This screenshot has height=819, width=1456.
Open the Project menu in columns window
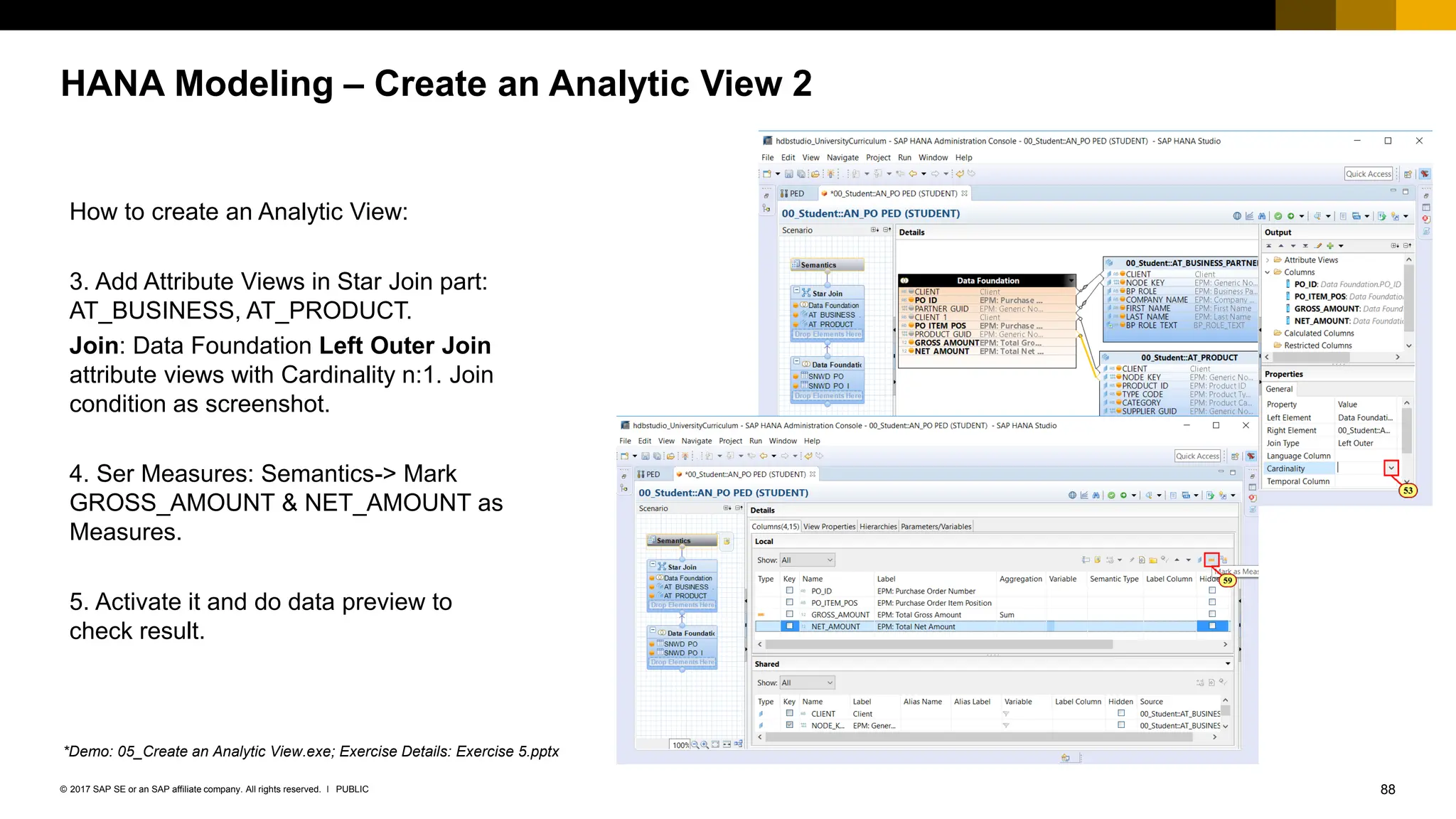coord(730,441)
